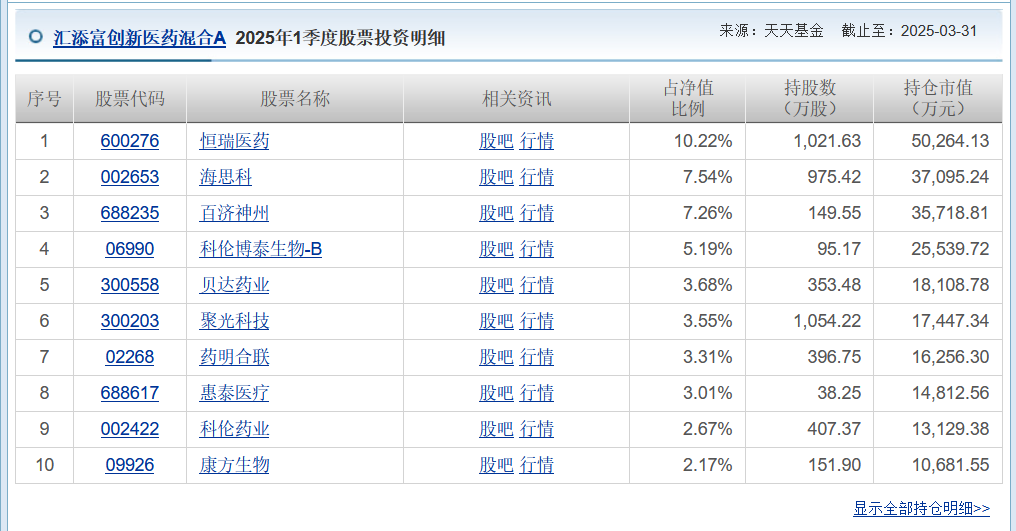Open 股吧 for 海思科 row
Image resolution: width=1016 pixels, height=531 pixels.
pyautogui.click(x=496, y=177)
